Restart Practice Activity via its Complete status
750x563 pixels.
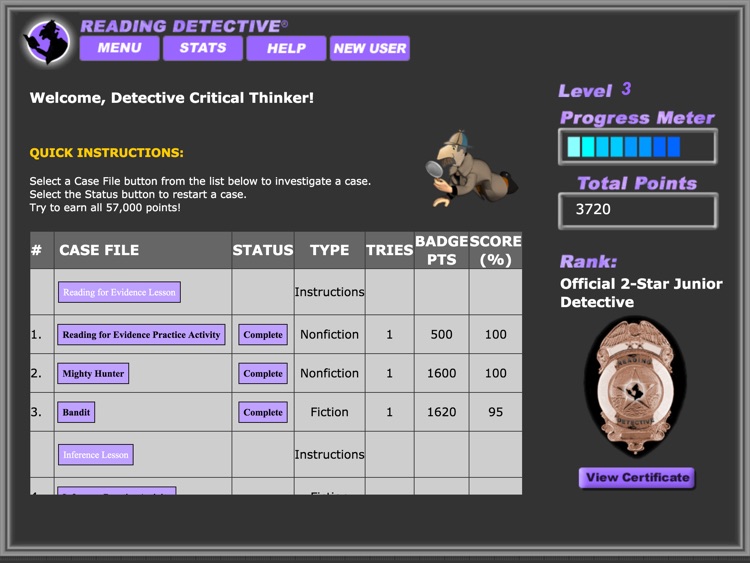[x=263, y=334]
